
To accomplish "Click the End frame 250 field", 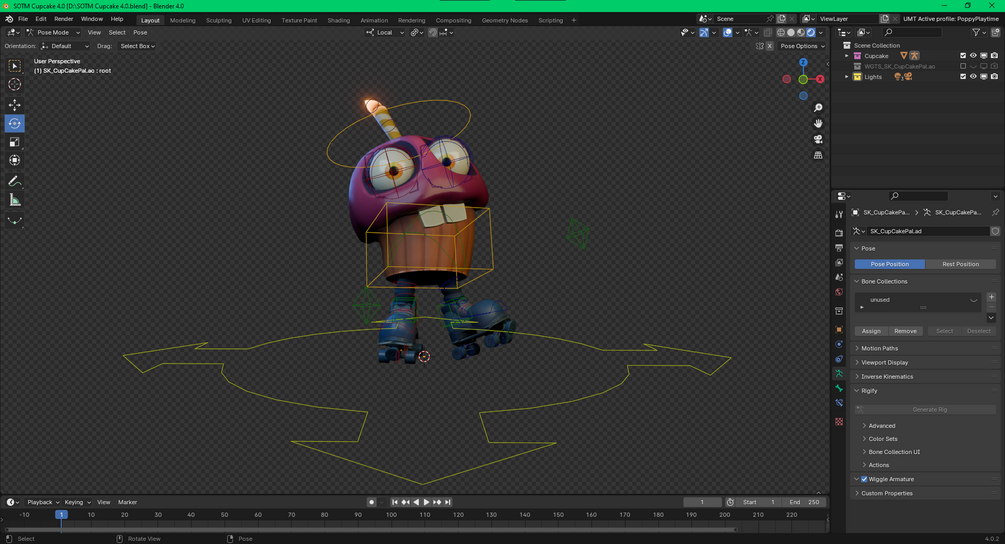I will pos(804,502).
